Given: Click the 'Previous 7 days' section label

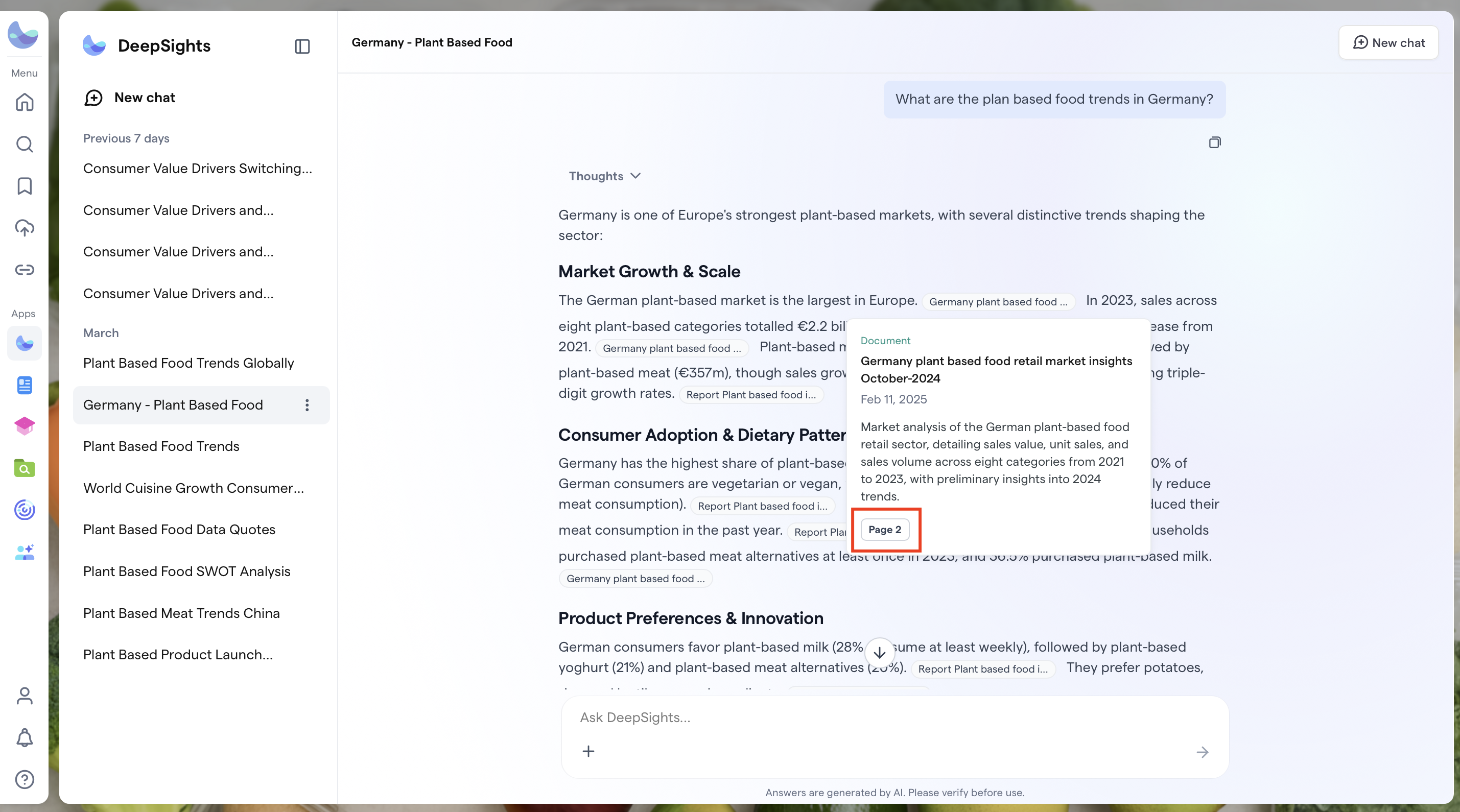Looking at the screenshot, I should pyautogui.click(x=126, y=139).
